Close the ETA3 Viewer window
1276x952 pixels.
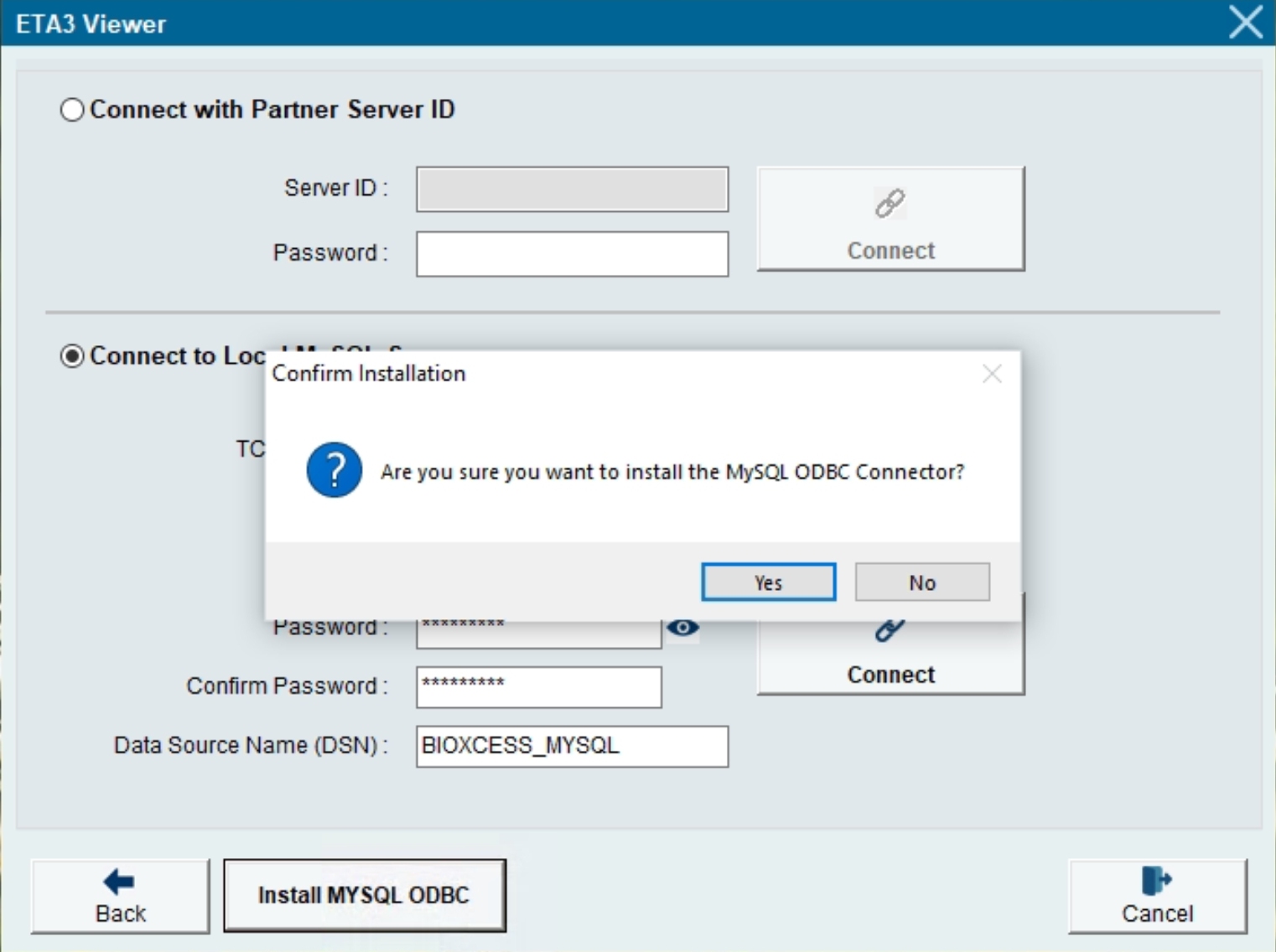click(x=1245, y=22)
